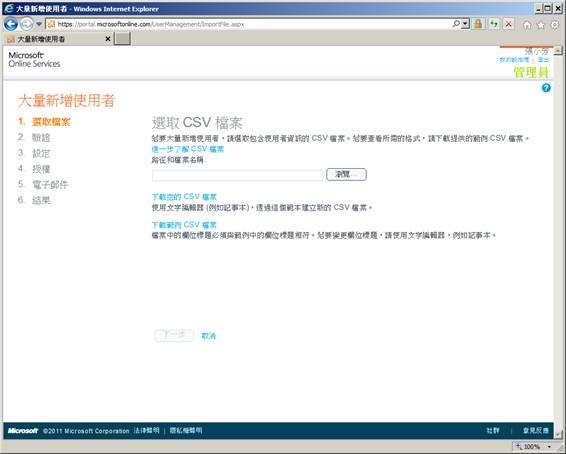Open Favorites star icon
This screenshot has height=454, width=566.
(x=541, y=25)
